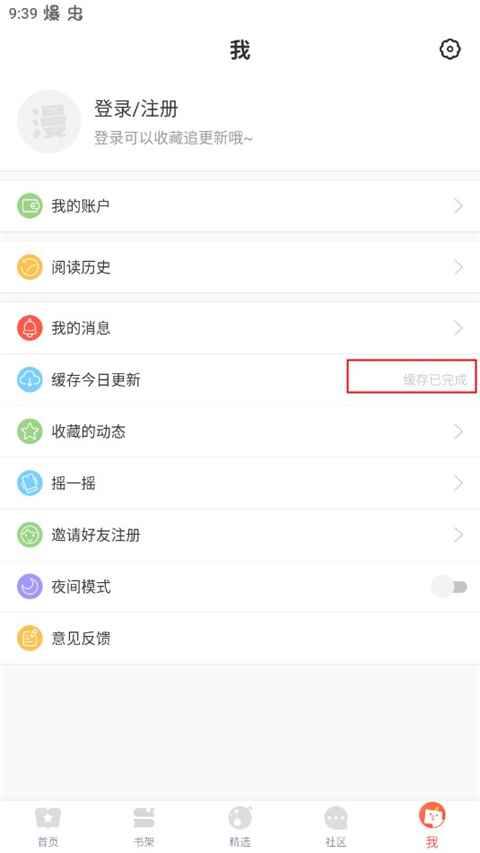480x853 pixels.
Task: Tap the grey profile avatar placeholder
Action: (49, 122)
